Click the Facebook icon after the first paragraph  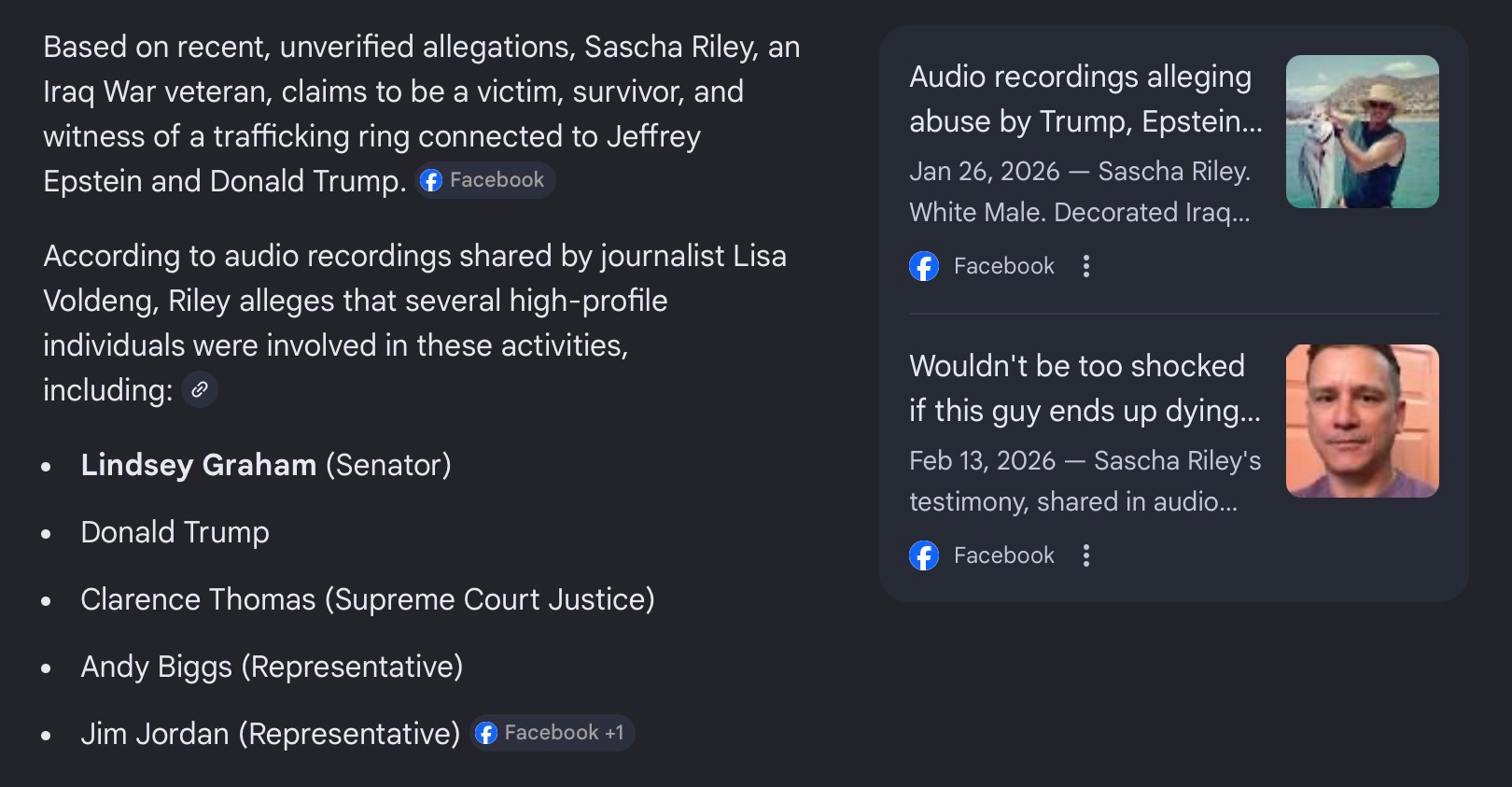[x=431, y=180]
